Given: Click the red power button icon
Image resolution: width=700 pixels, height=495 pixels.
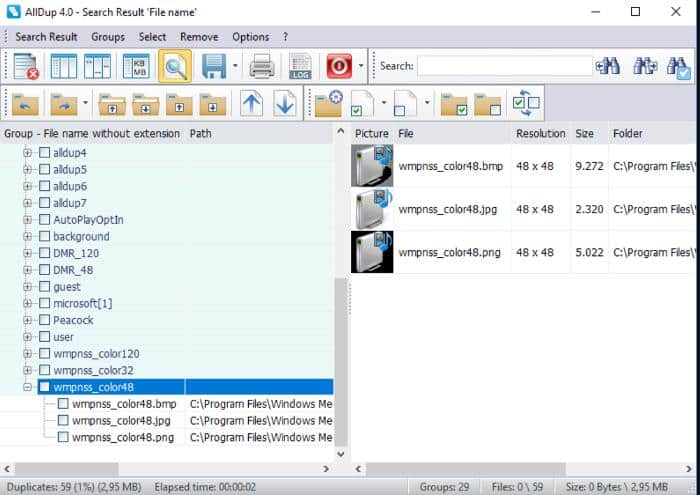Looking at the screenshot, I should 338,67.
